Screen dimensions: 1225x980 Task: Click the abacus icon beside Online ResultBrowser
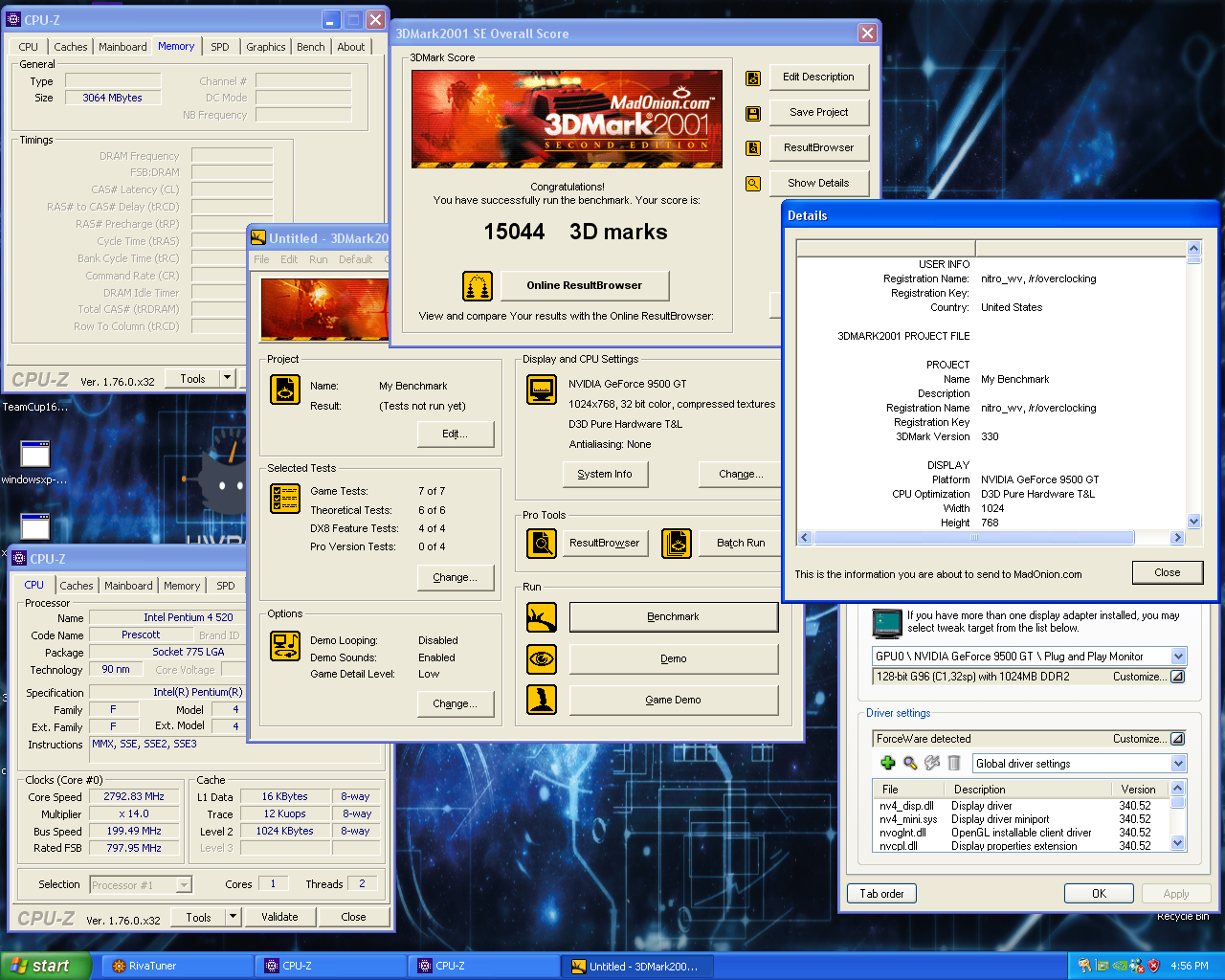(x=478, y=285)
